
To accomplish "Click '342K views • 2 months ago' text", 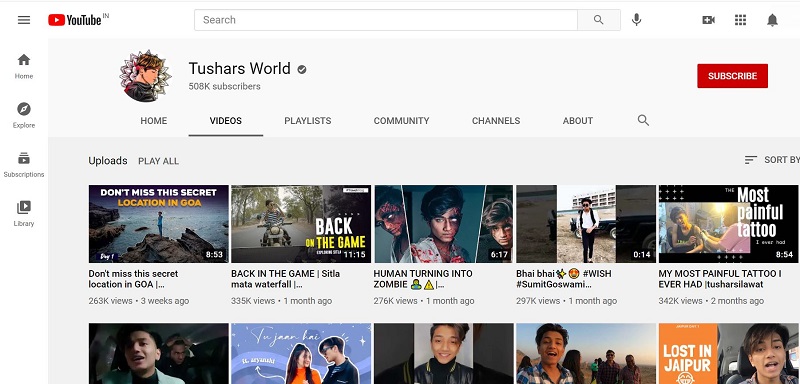I will pos(711,301).
